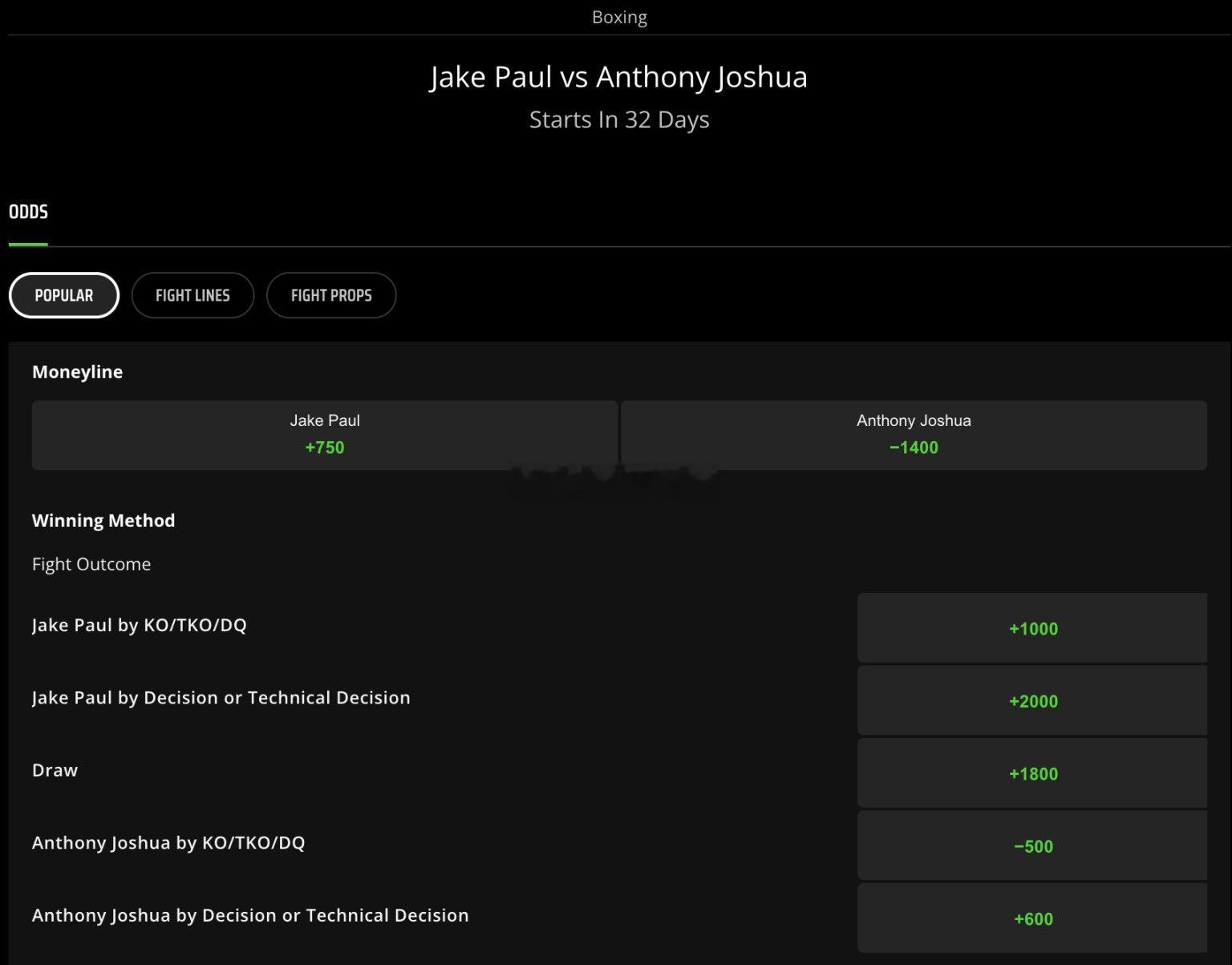Click Anthony Joshua by Decision or Technical Decision label
Viewport: 1232px width, 965px height.
pyautogui.click(x=250, y=915)
